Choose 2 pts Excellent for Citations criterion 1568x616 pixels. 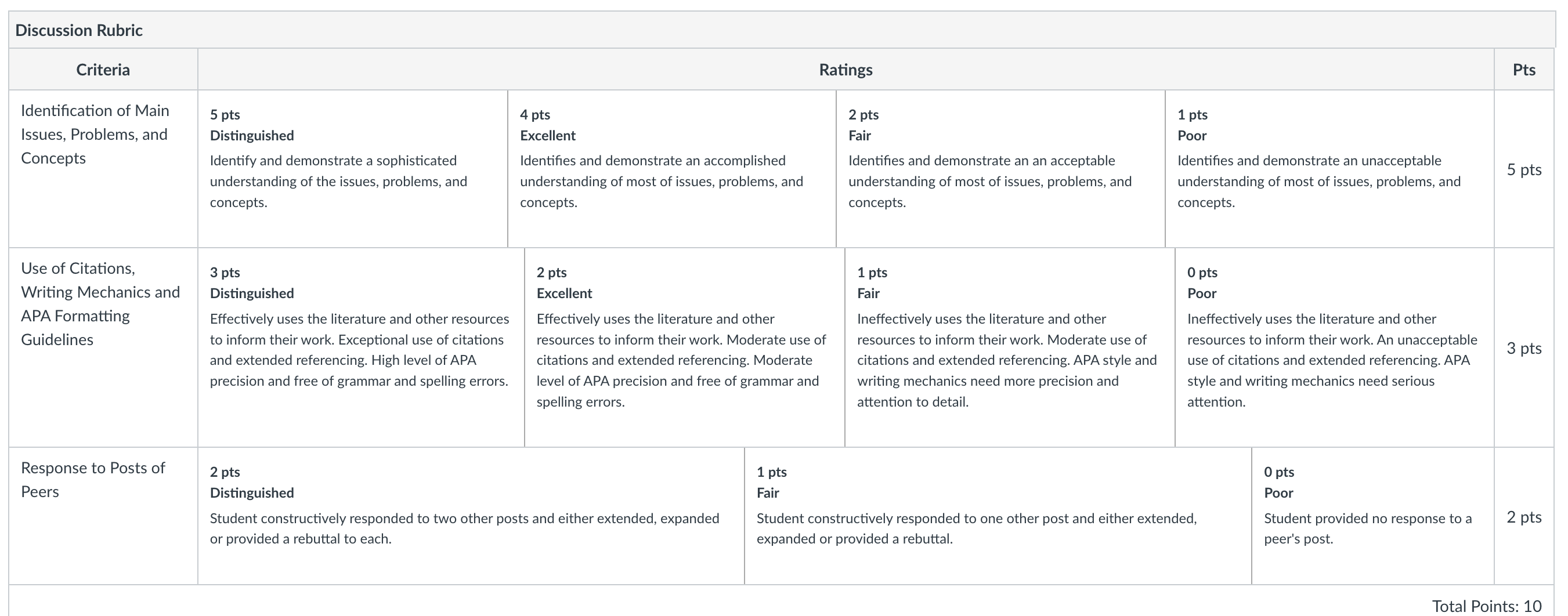click(x=685, y=347)
